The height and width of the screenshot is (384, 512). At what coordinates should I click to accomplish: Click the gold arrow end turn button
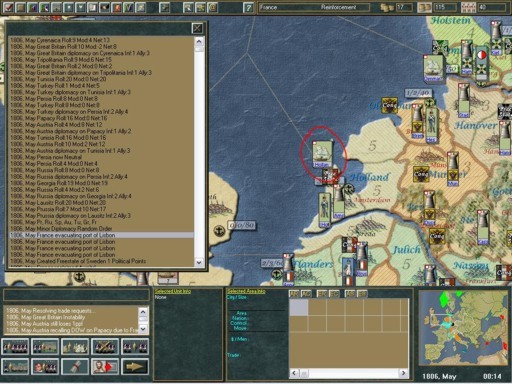coord(134,367)
